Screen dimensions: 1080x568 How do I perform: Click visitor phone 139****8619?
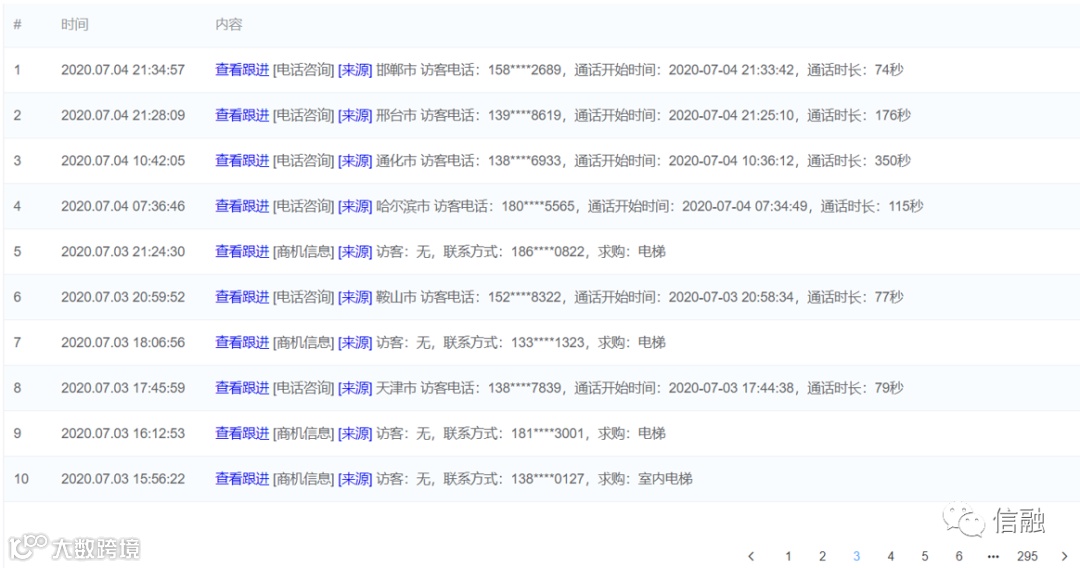[x=525, y=115]
